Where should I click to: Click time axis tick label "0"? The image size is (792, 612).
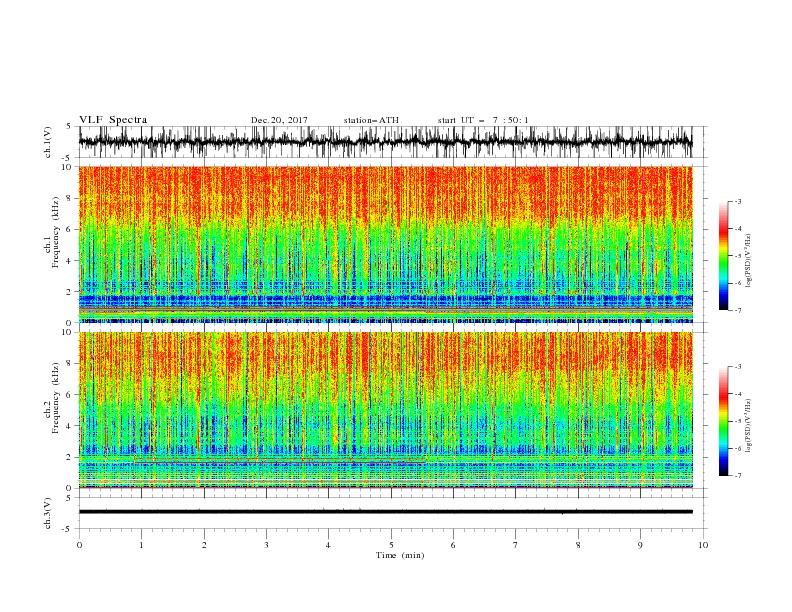point(79,545)
